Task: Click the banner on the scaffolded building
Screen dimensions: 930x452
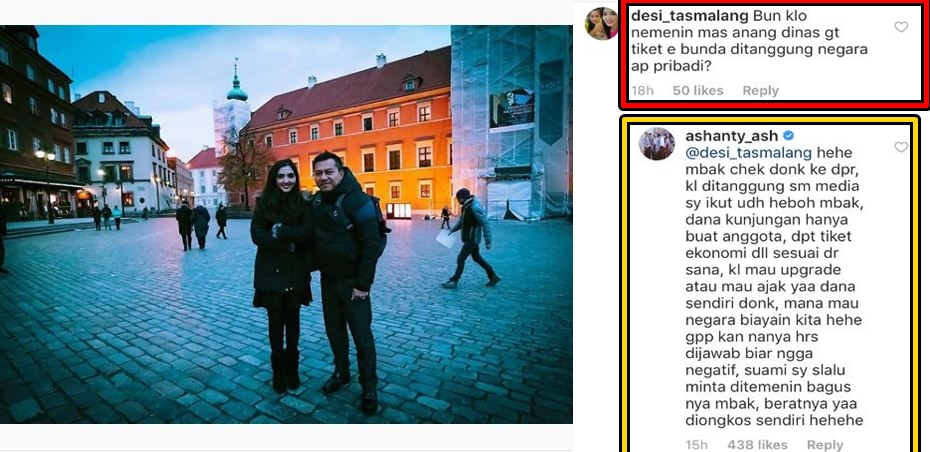Action: (x=512, y=109)
